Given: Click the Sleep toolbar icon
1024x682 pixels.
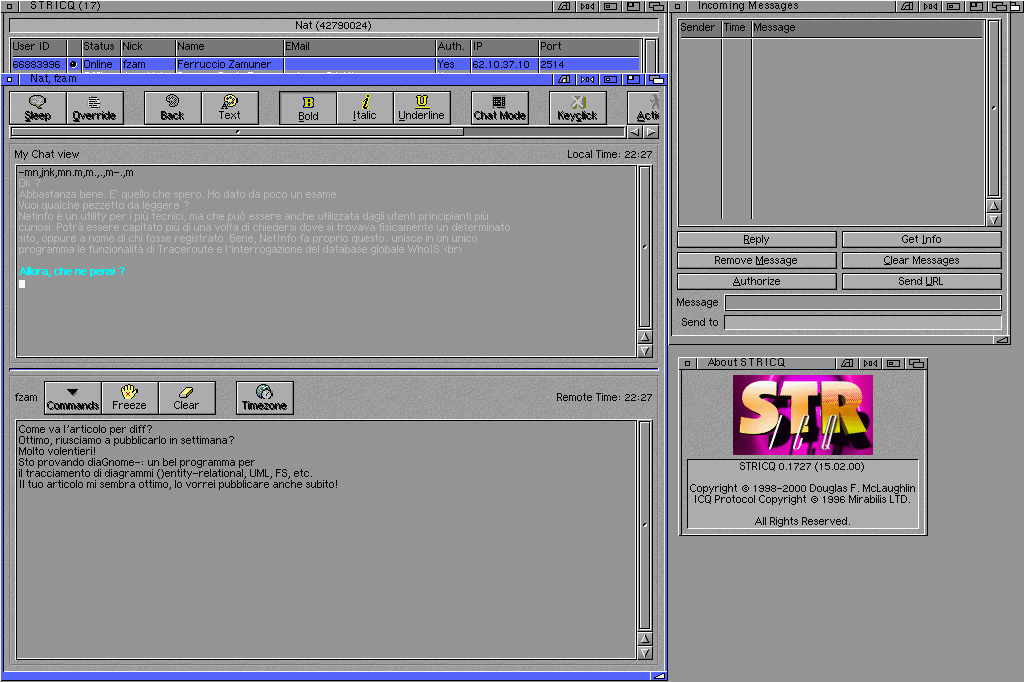Looking at the screenshot, I should 38,107.
